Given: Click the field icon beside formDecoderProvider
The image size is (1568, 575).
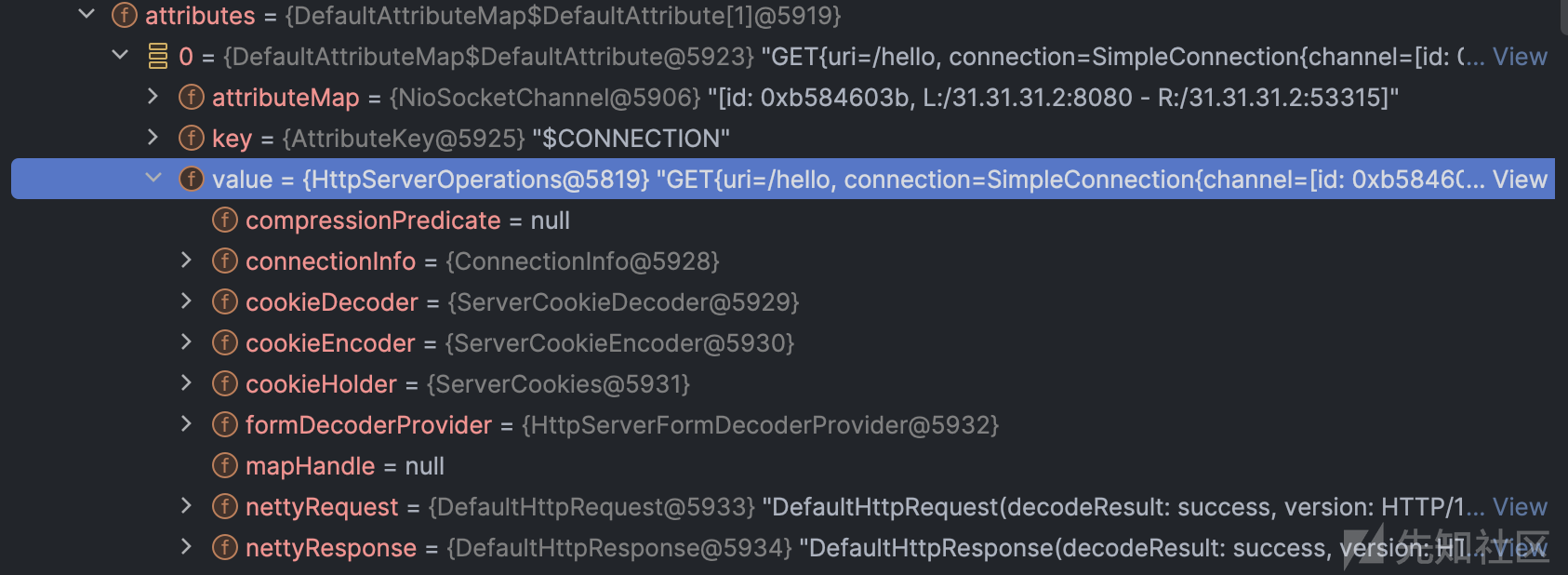Looking at the screenshot, I should 225,424.
